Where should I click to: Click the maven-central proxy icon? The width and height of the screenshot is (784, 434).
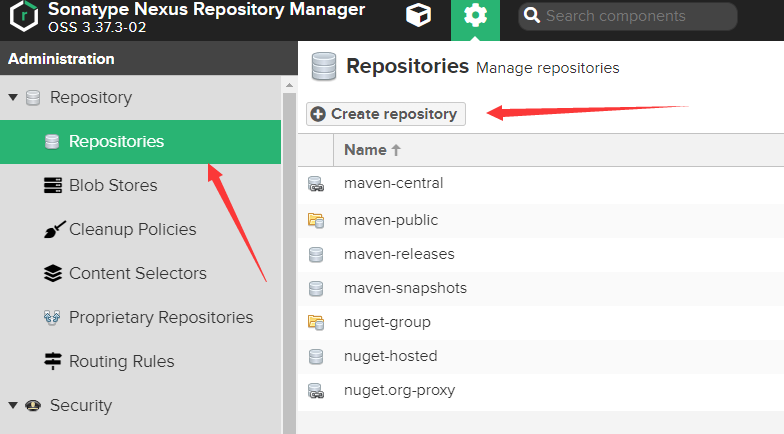(x=316, y=184)
